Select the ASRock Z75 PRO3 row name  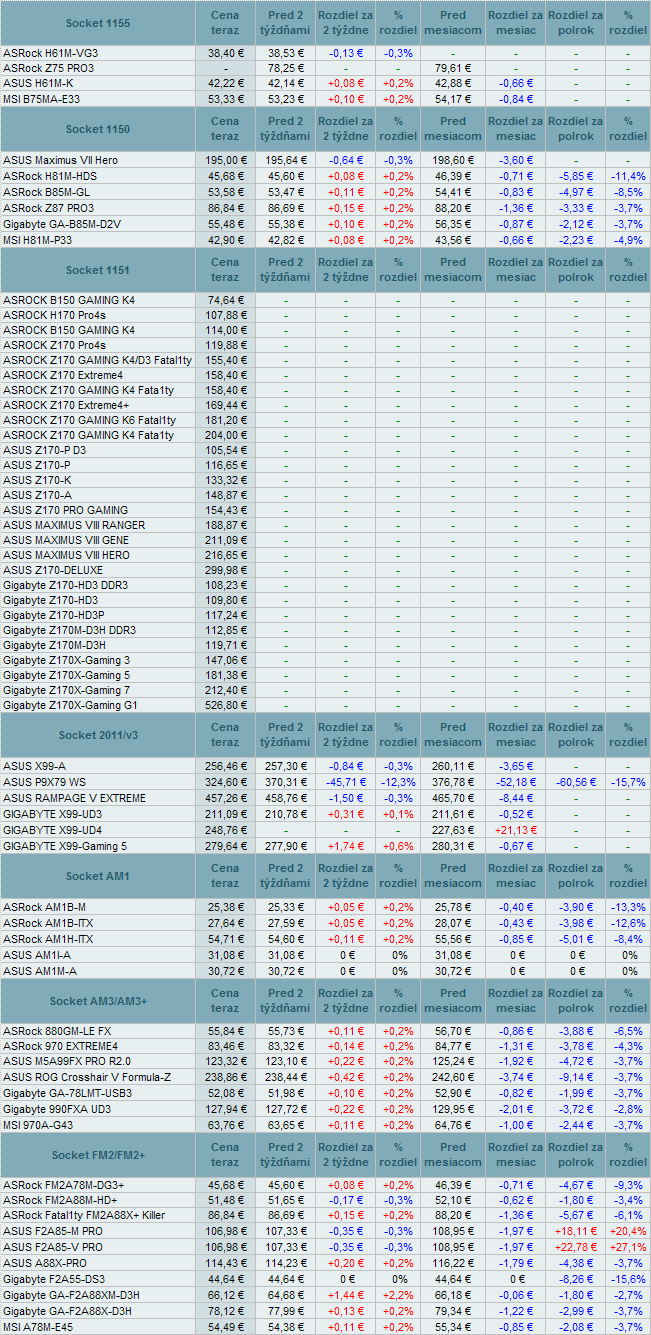[49, 67]
